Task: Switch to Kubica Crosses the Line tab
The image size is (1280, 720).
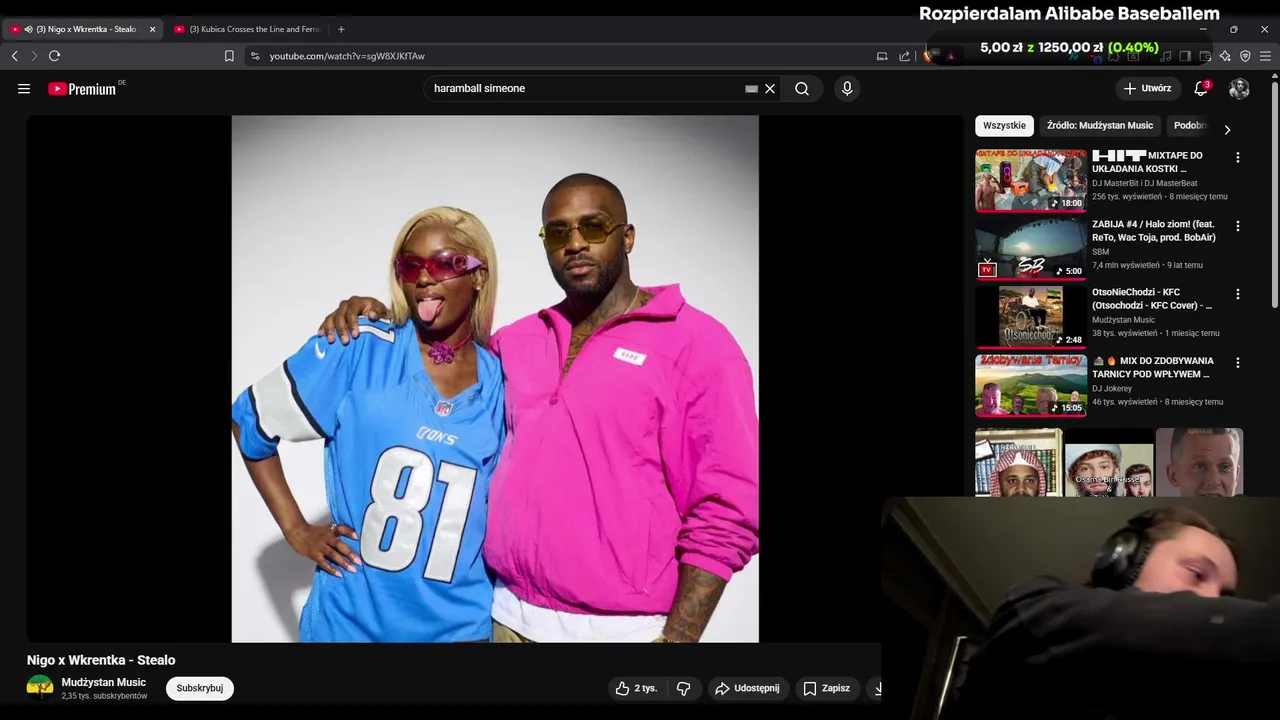Action: coord(250,29)
